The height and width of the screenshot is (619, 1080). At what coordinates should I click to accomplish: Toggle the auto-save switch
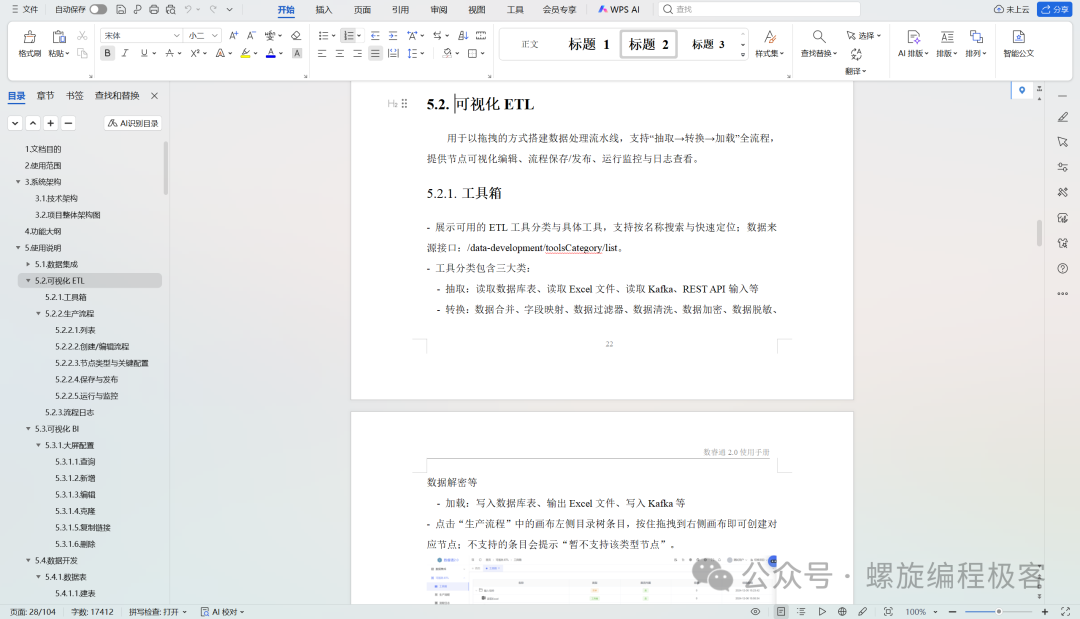(98, 9)
